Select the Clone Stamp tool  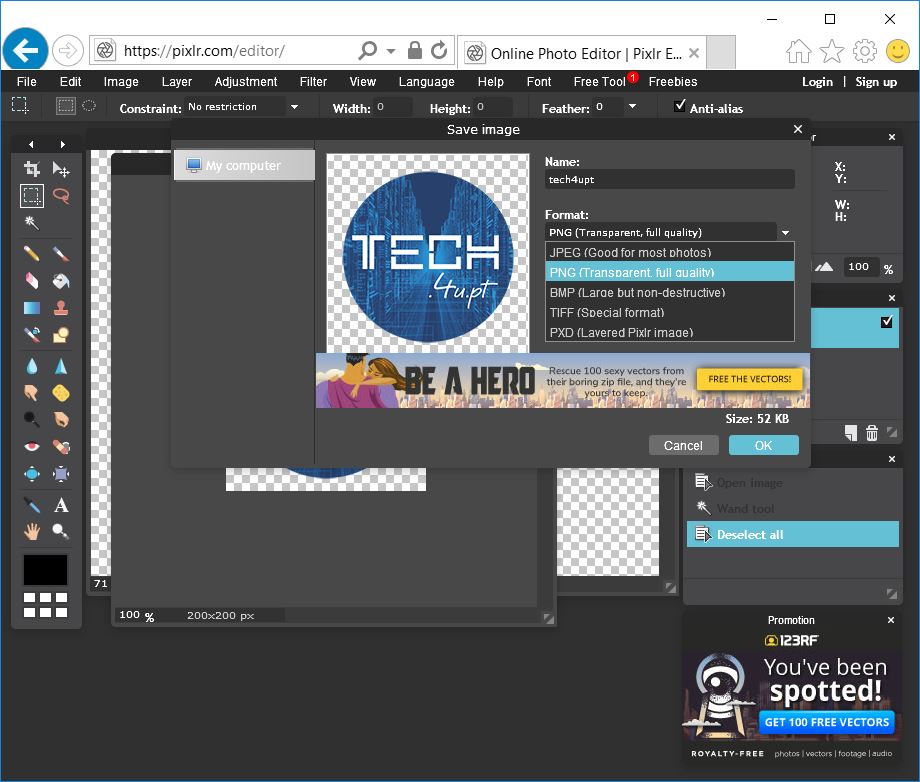(61, 308)
